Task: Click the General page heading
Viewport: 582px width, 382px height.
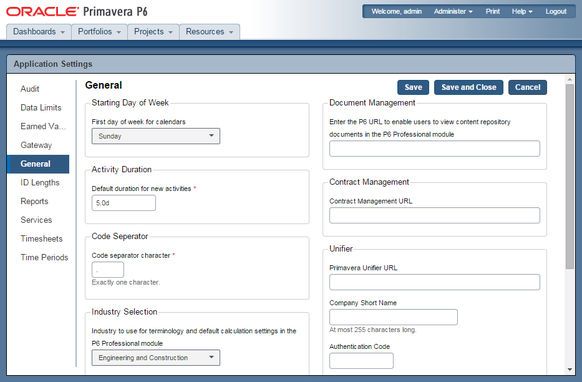Action: [104, 85]
